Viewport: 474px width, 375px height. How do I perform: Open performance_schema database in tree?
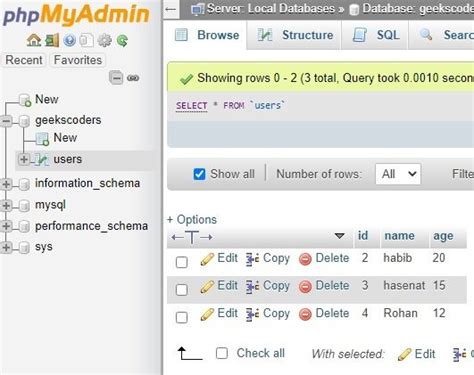pos(91,226)
